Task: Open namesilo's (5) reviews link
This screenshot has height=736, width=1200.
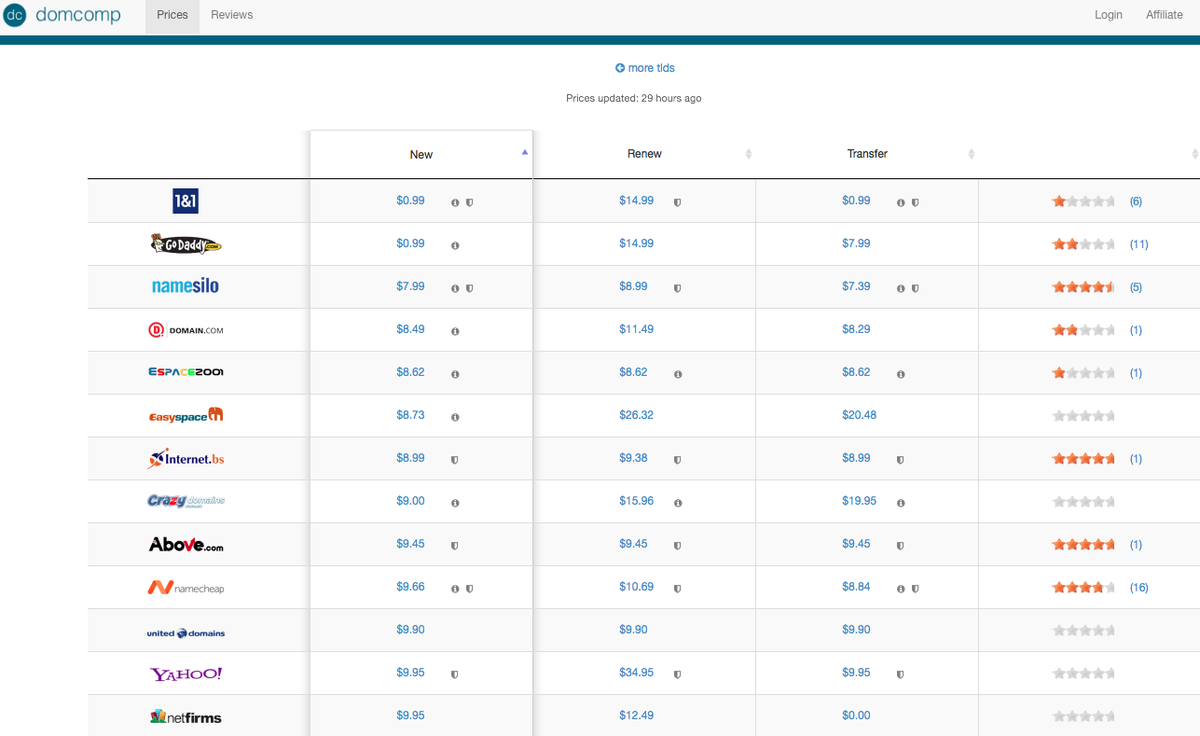Action: coord(1136,287)
